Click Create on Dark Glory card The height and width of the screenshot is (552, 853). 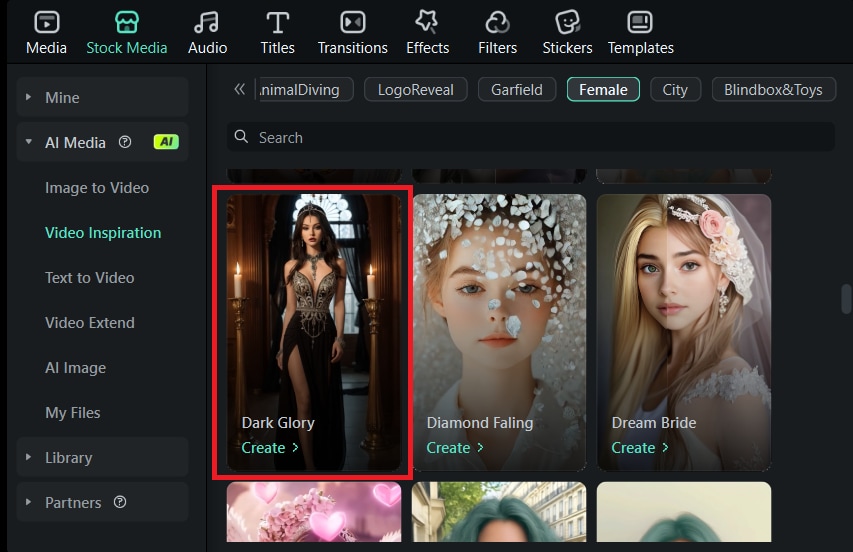[x=270, y=448]
